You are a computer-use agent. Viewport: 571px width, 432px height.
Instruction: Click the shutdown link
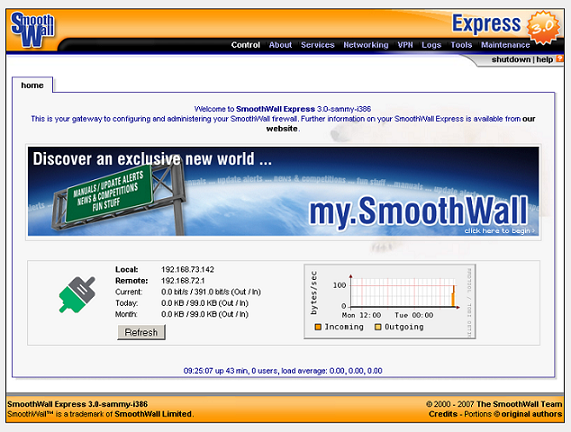tap(511, 59)
